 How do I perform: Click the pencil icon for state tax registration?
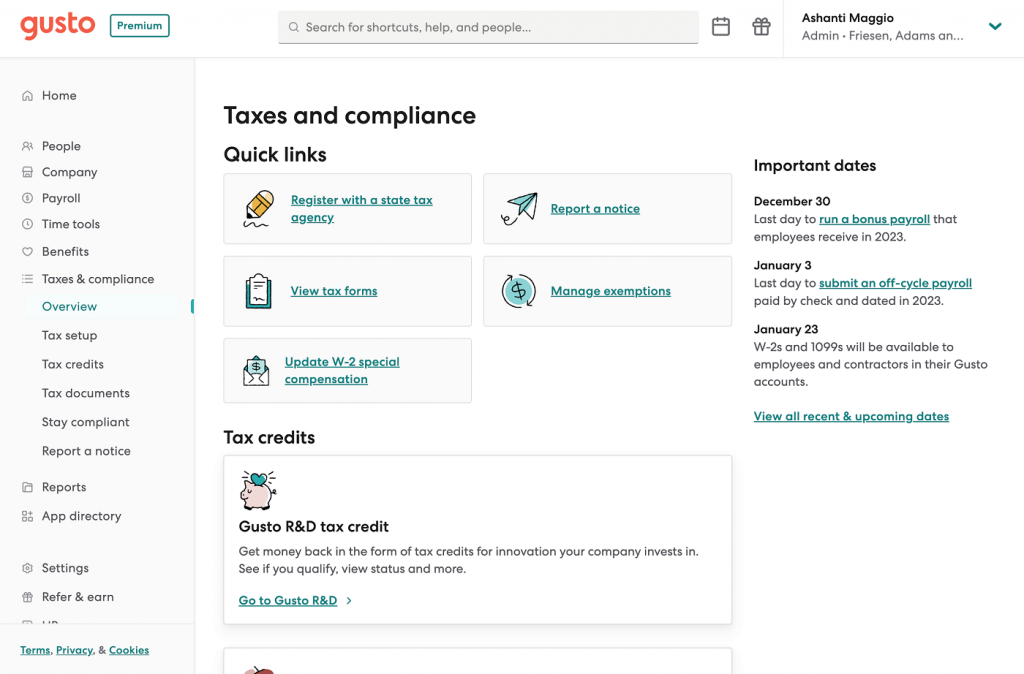click(x=259, y=209)
